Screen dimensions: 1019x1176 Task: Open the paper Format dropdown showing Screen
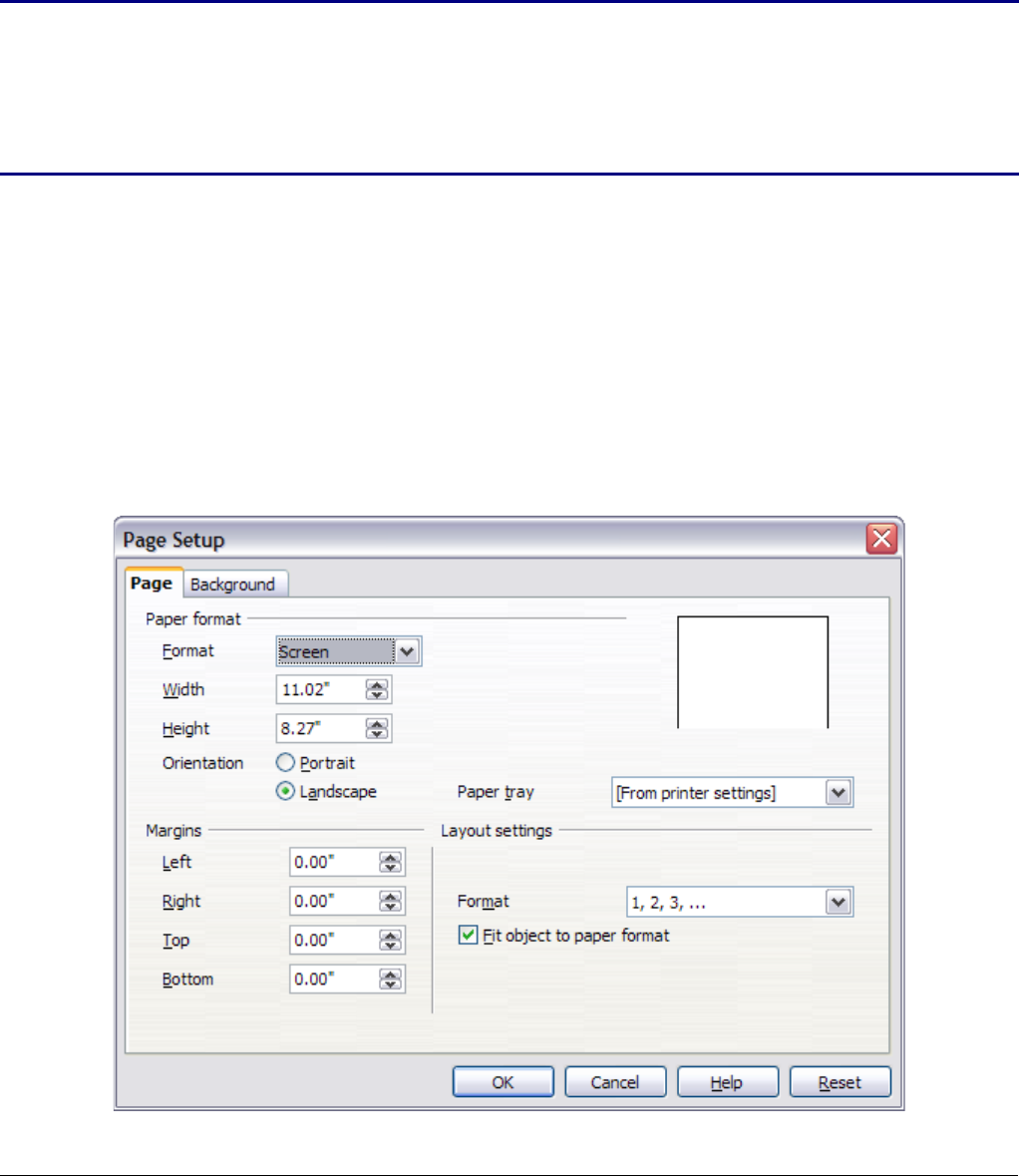pyautogui.click(x=349, y=651)
